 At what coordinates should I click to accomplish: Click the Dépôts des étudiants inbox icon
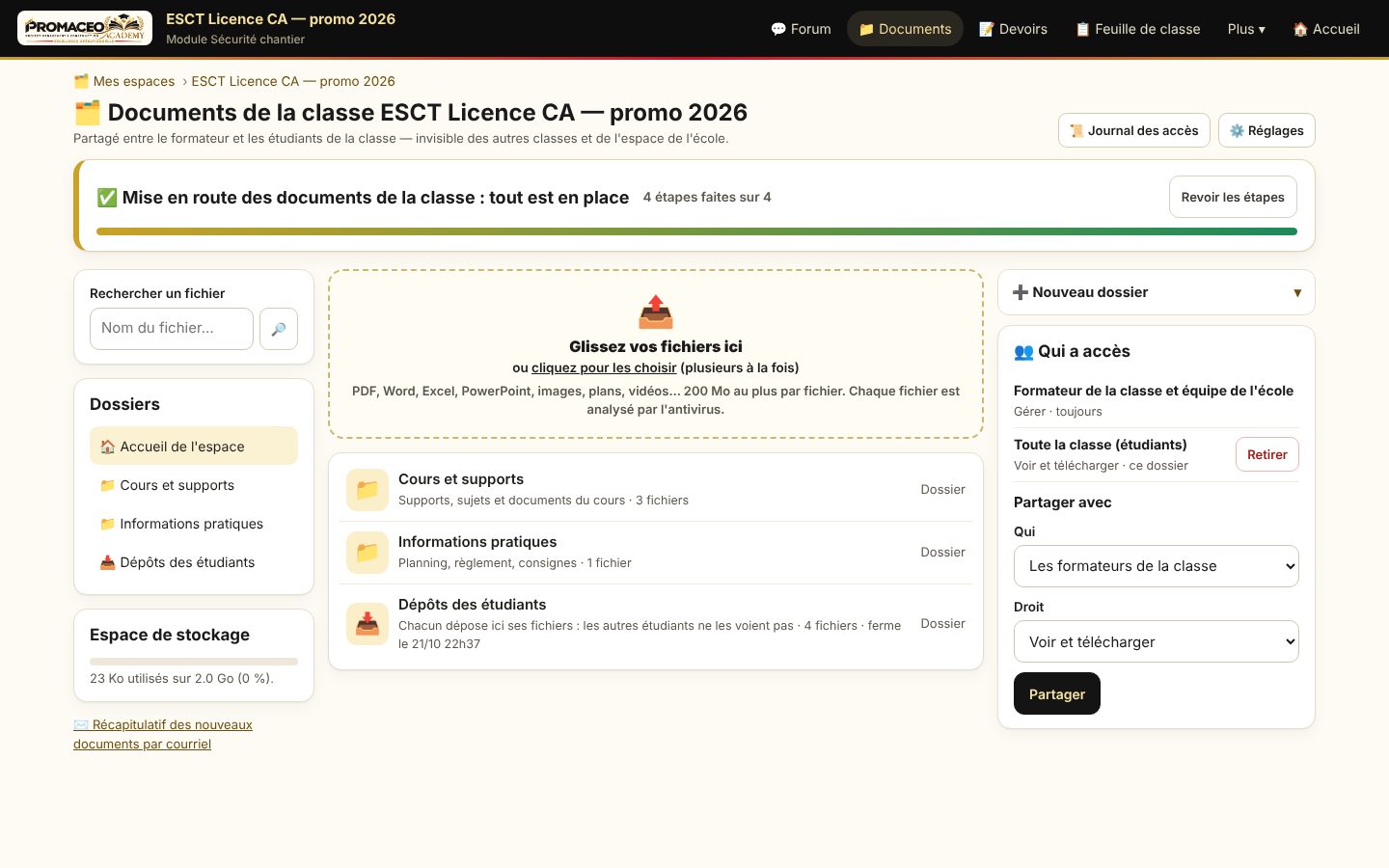[x=368, y=624]
